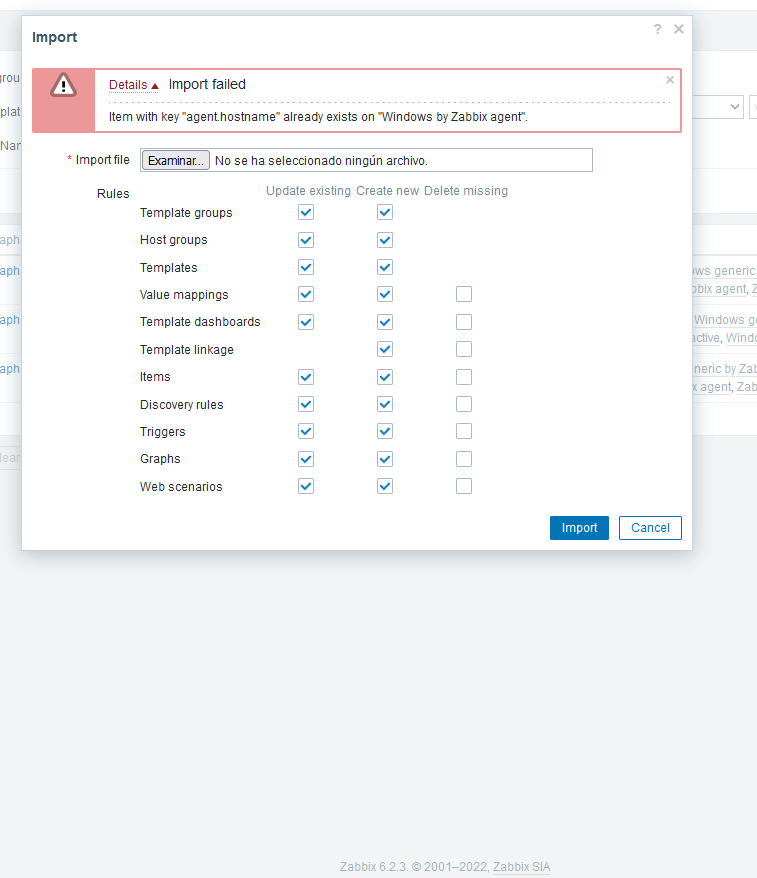Click the Import button
Screen dimensions: 757x878
(579, 528)
